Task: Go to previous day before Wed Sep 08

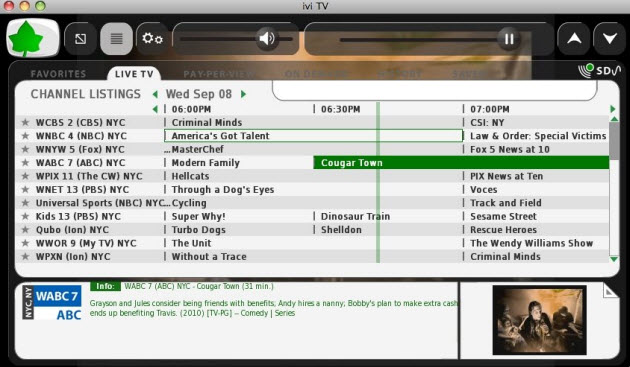Action: (x=155, y=94)
